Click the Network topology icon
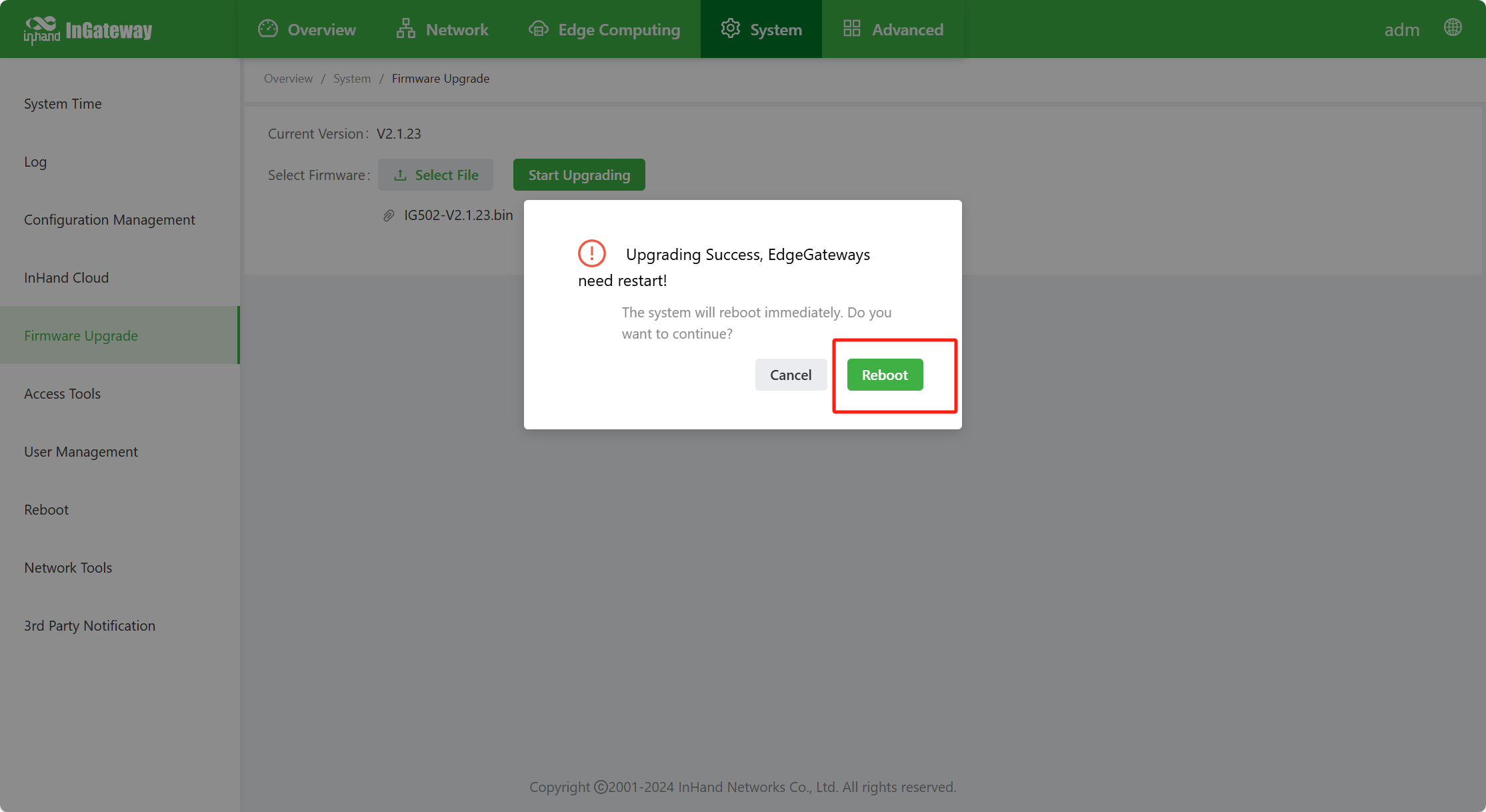 click(405, 29)
